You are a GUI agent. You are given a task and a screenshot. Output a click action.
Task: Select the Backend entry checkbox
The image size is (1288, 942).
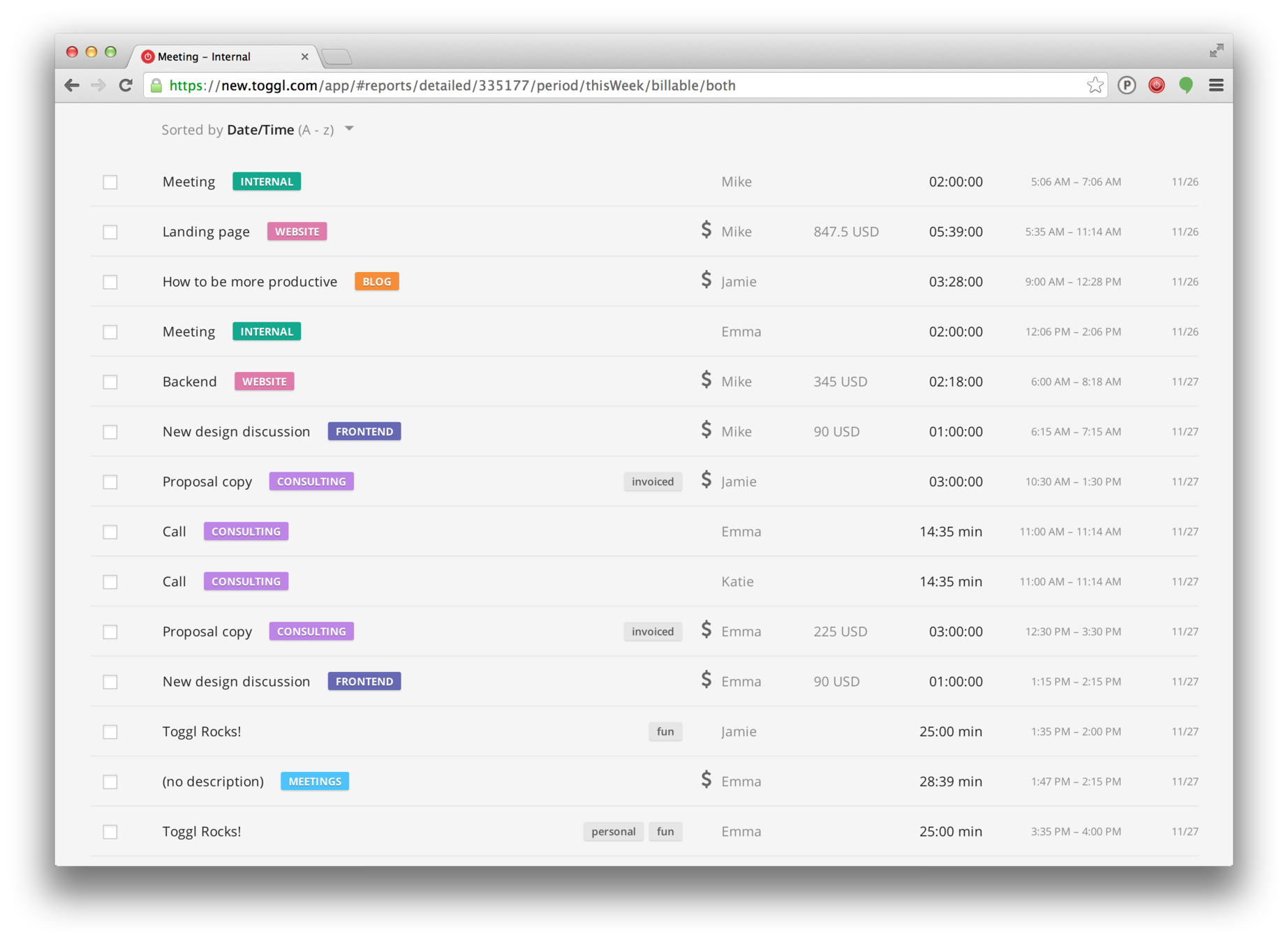(110, 382)
